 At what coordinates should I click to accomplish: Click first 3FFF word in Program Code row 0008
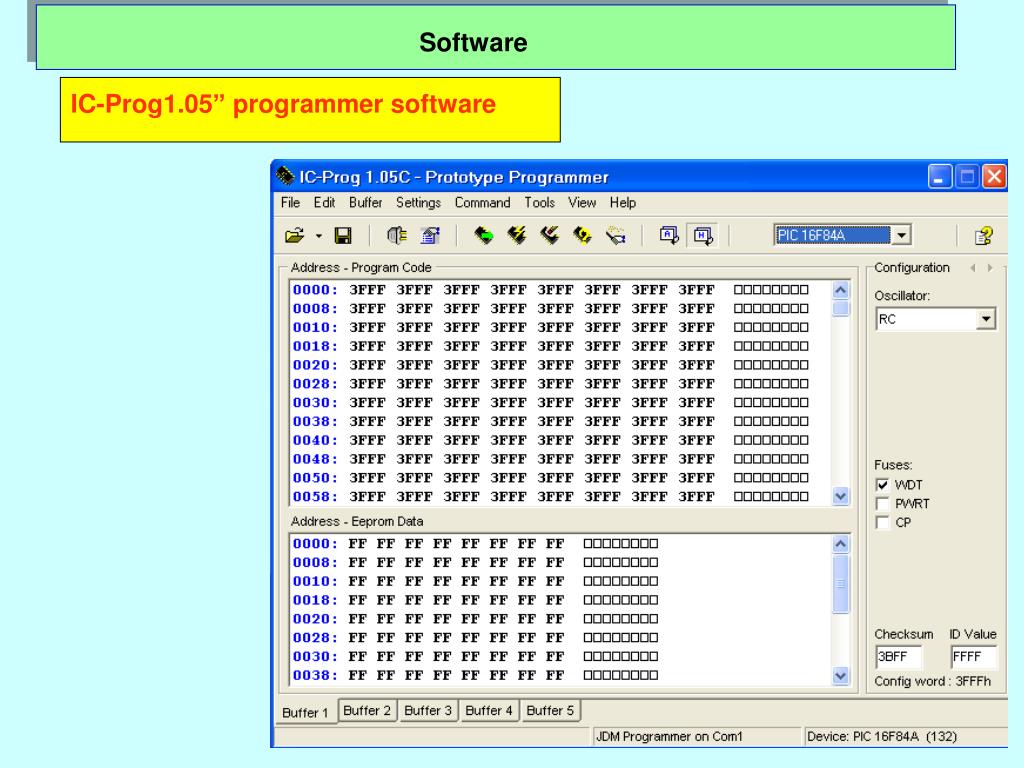click(368, 309)
